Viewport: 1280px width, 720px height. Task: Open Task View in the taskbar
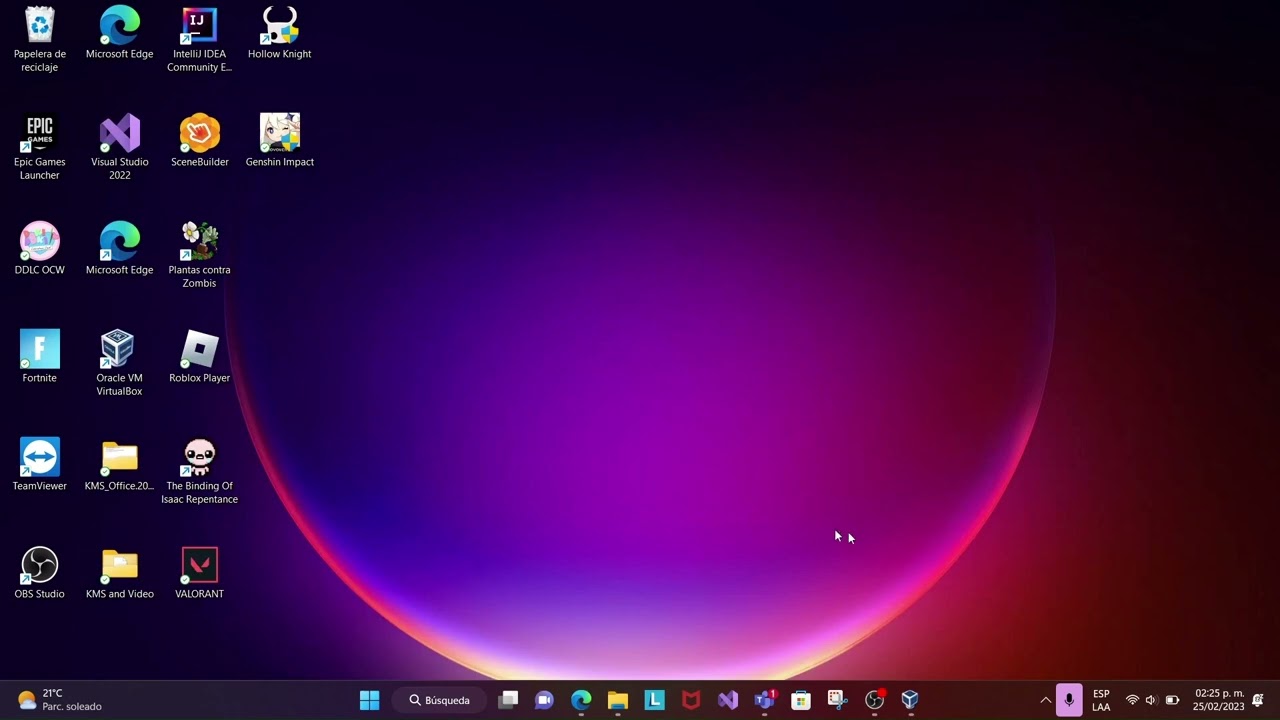coord(508,700)
